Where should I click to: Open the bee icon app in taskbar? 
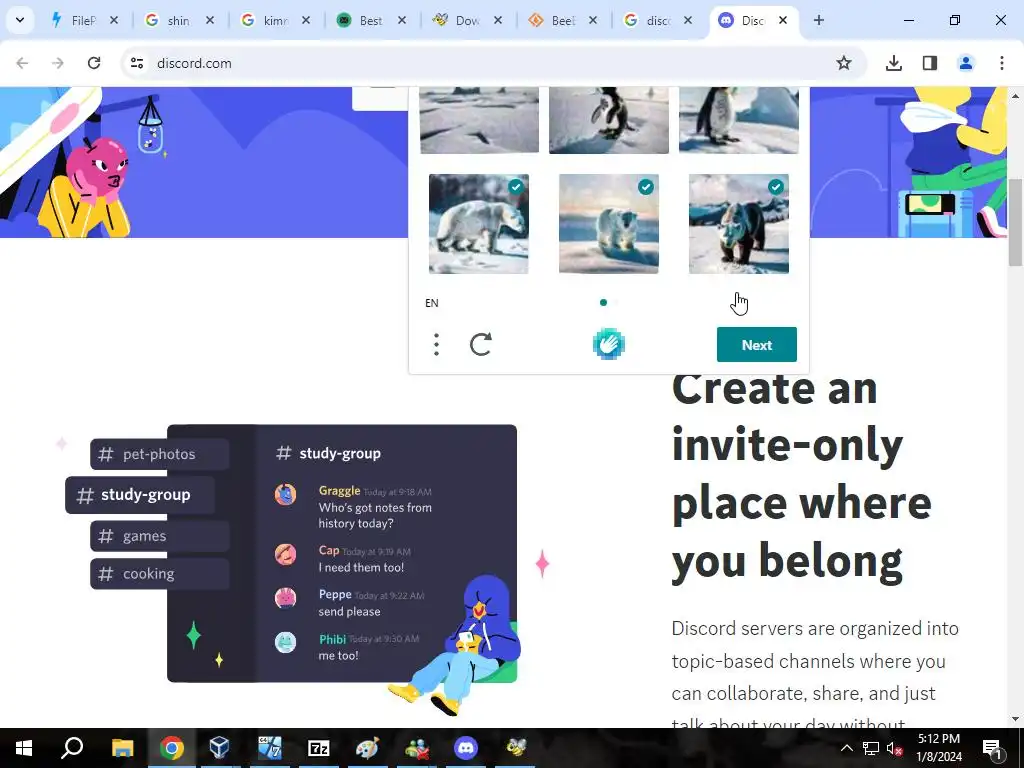tap(516, 748)
